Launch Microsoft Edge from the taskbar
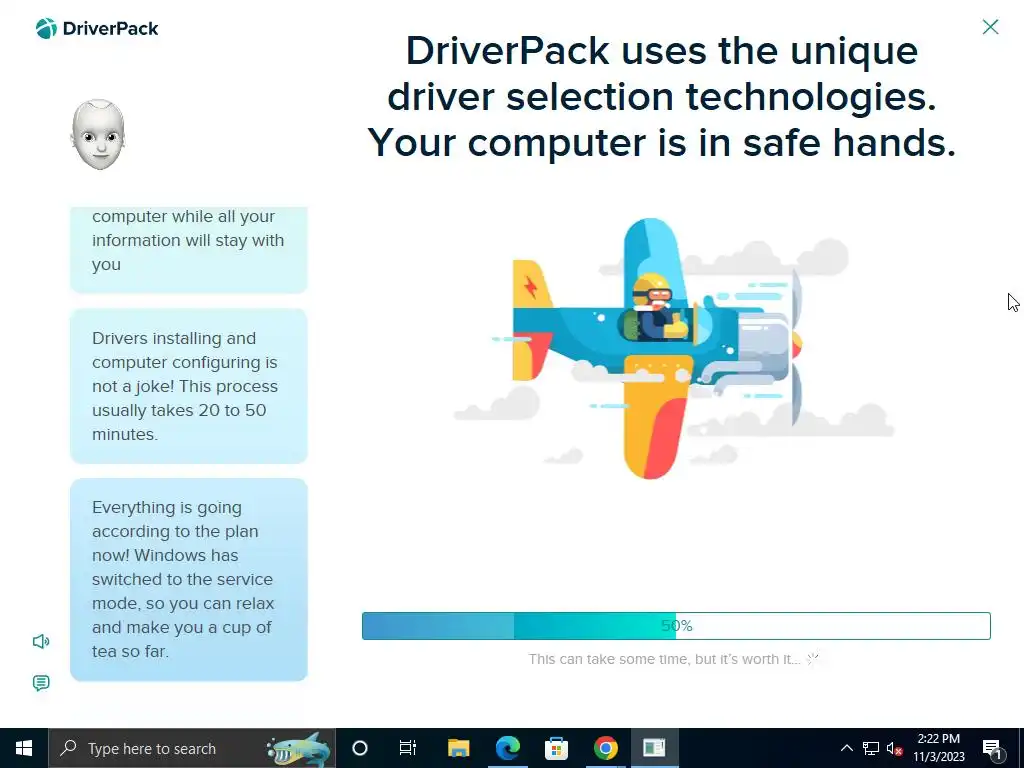The height and width of the screenshot is (768, 1024). [507, 748]
